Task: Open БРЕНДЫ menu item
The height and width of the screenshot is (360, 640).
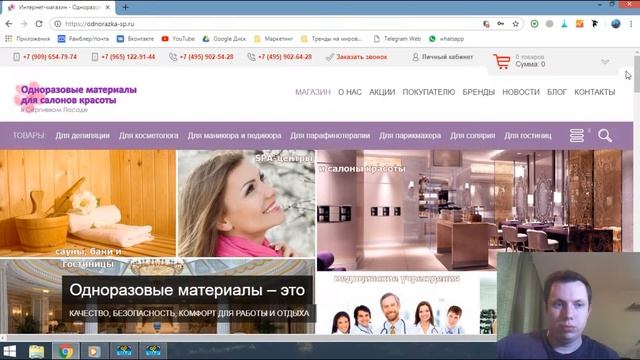Action: (478, 92)
